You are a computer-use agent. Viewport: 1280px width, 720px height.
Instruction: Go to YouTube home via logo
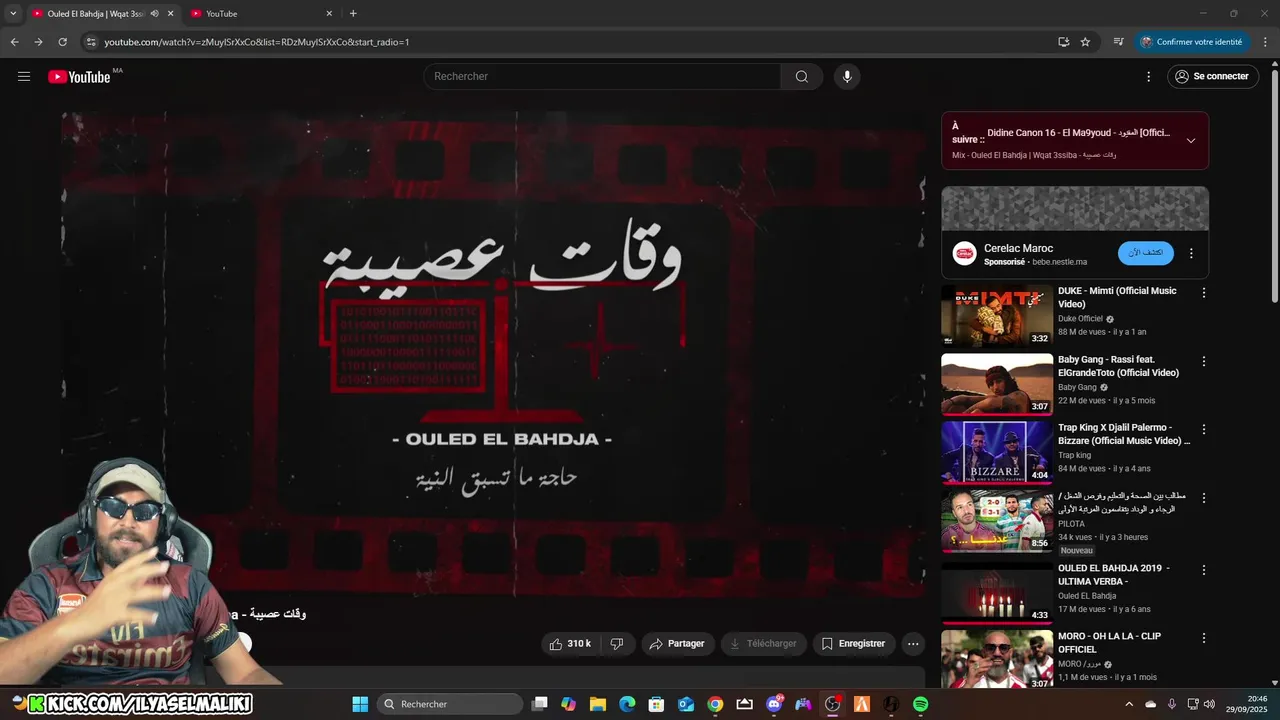coord(79,77)
